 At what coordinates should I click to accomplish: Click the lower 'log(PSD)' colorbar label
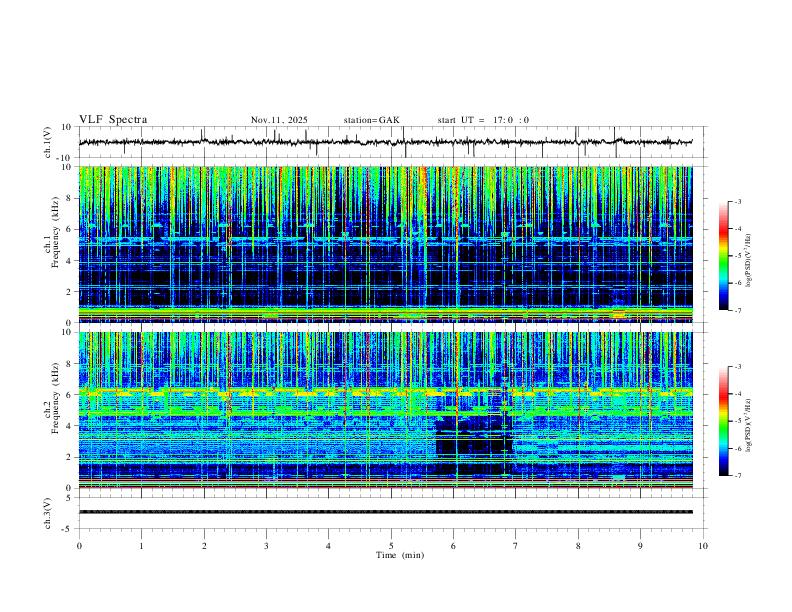(748, 425)
